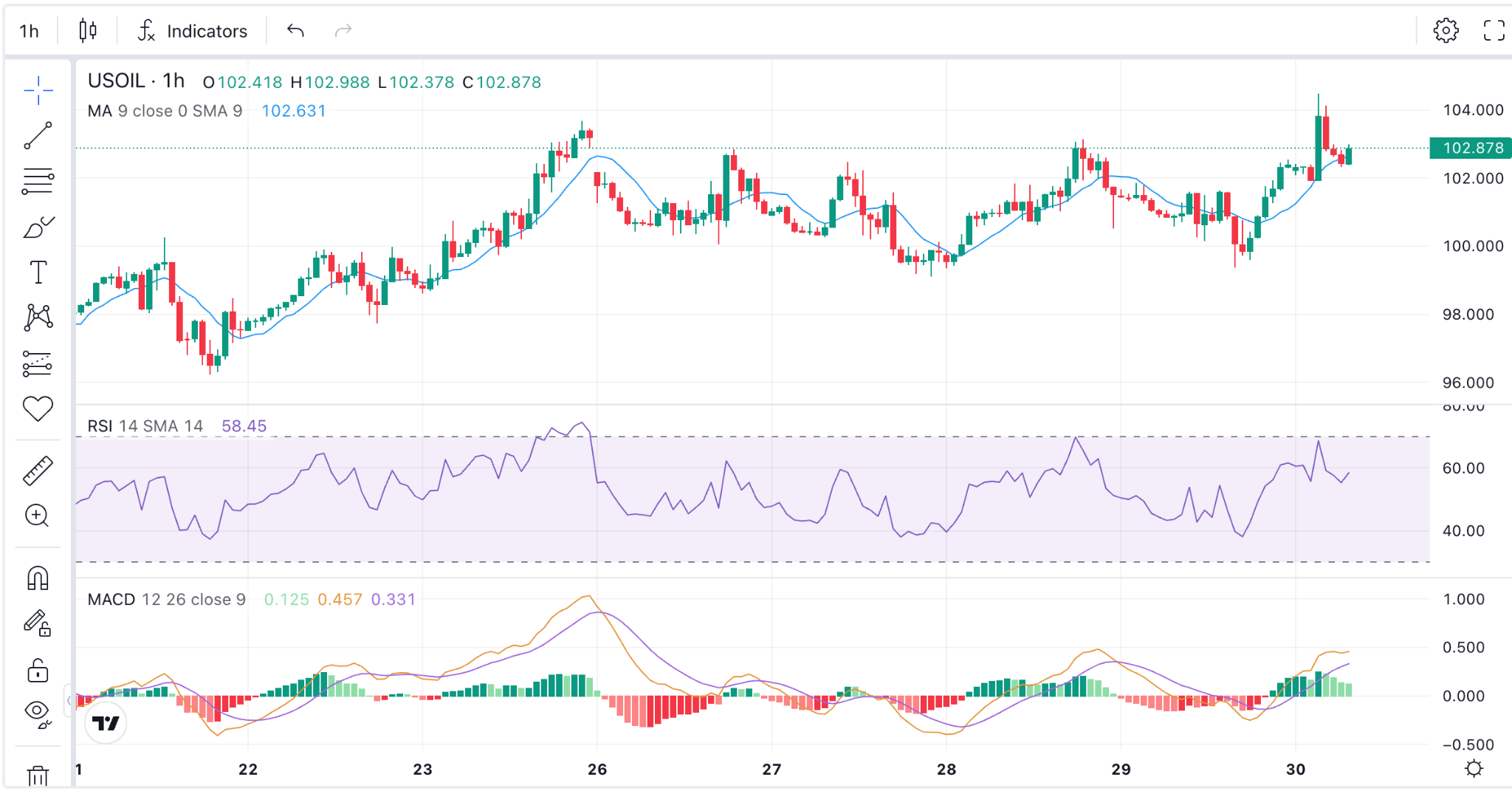
Task: Select the ruler measure tool
Action: [38, 470]
